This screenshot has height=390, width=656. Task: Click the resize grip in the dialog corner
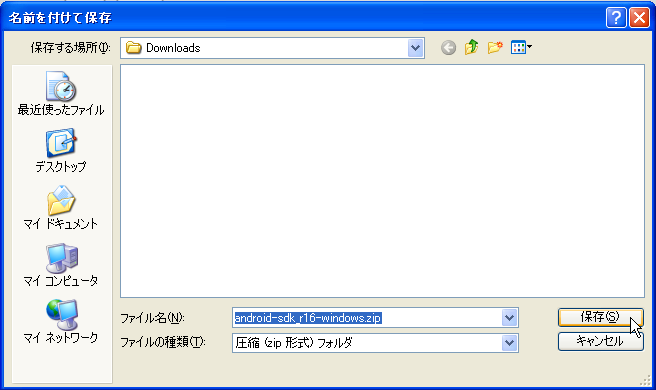646,380
